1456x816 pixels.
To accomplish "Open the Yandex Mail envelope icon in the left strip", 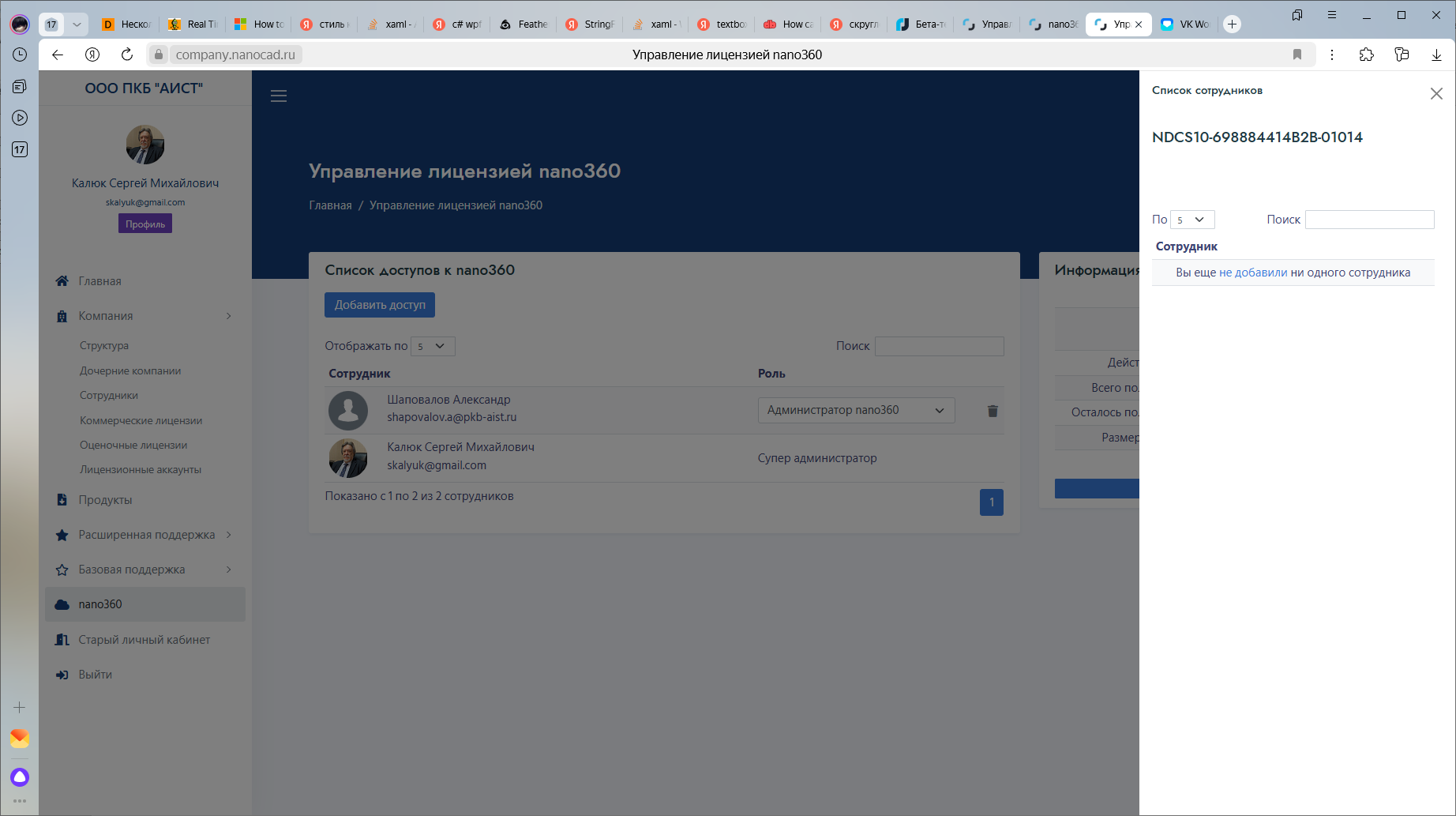I will 20,739.
